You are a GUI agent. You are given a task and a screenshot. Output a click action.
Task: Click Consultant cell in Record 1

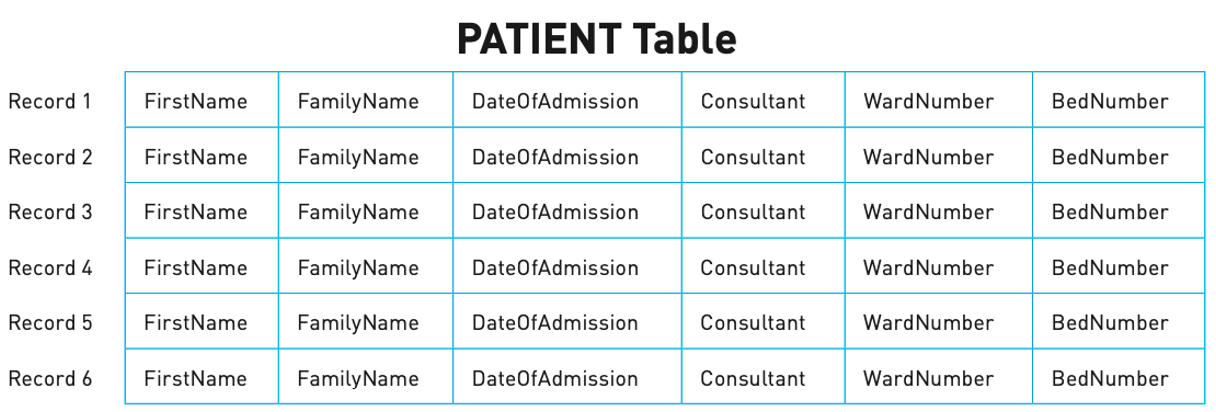(764, 100)
